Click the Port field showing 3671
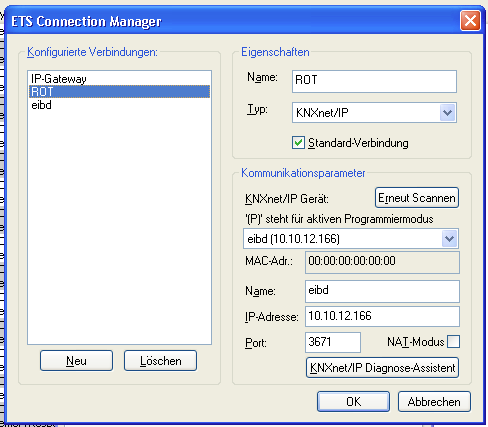The height and width of the screenshot is (427, 488). tap(333, 342)
